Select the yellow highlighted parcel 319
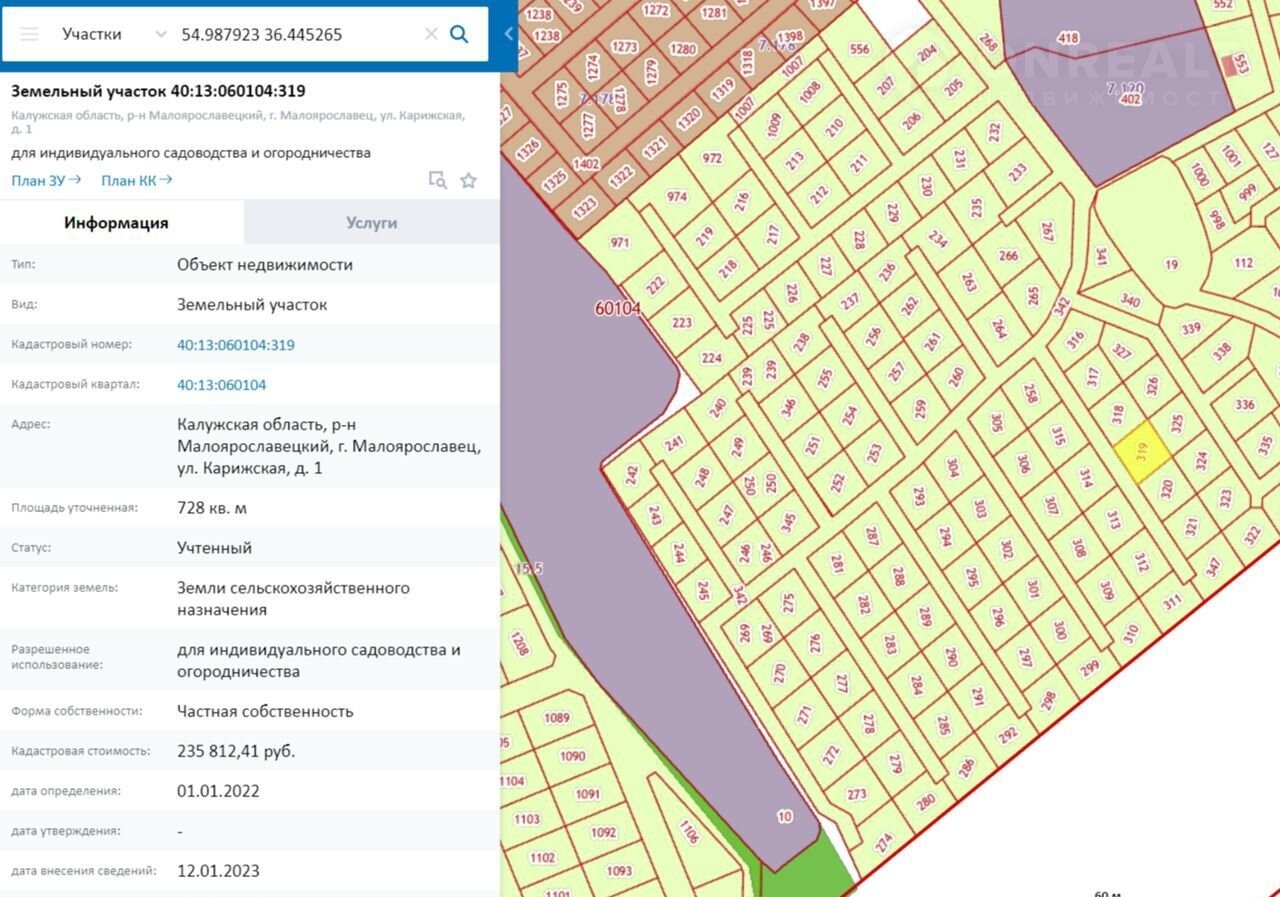1280x897 pixels. pos(1138,452)
